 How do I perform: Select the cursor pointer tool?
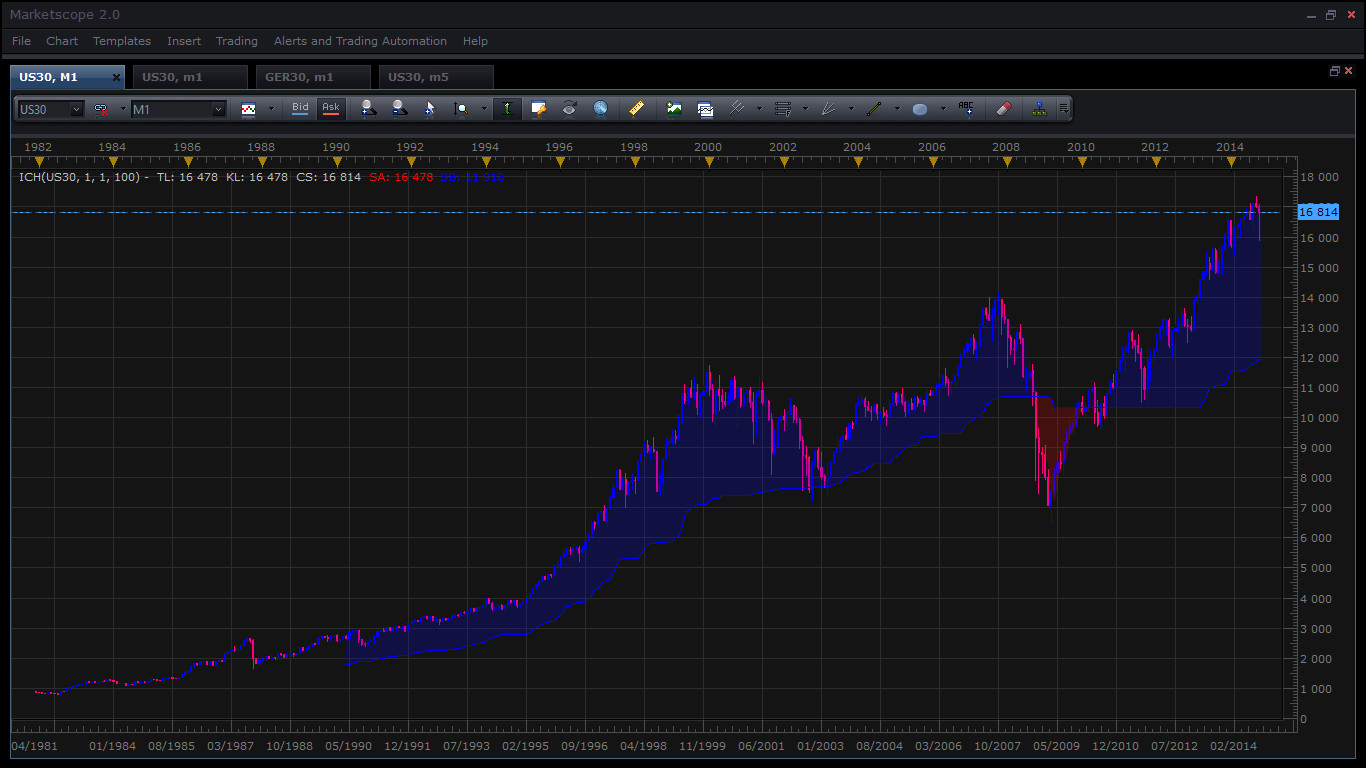click(430, 109)
